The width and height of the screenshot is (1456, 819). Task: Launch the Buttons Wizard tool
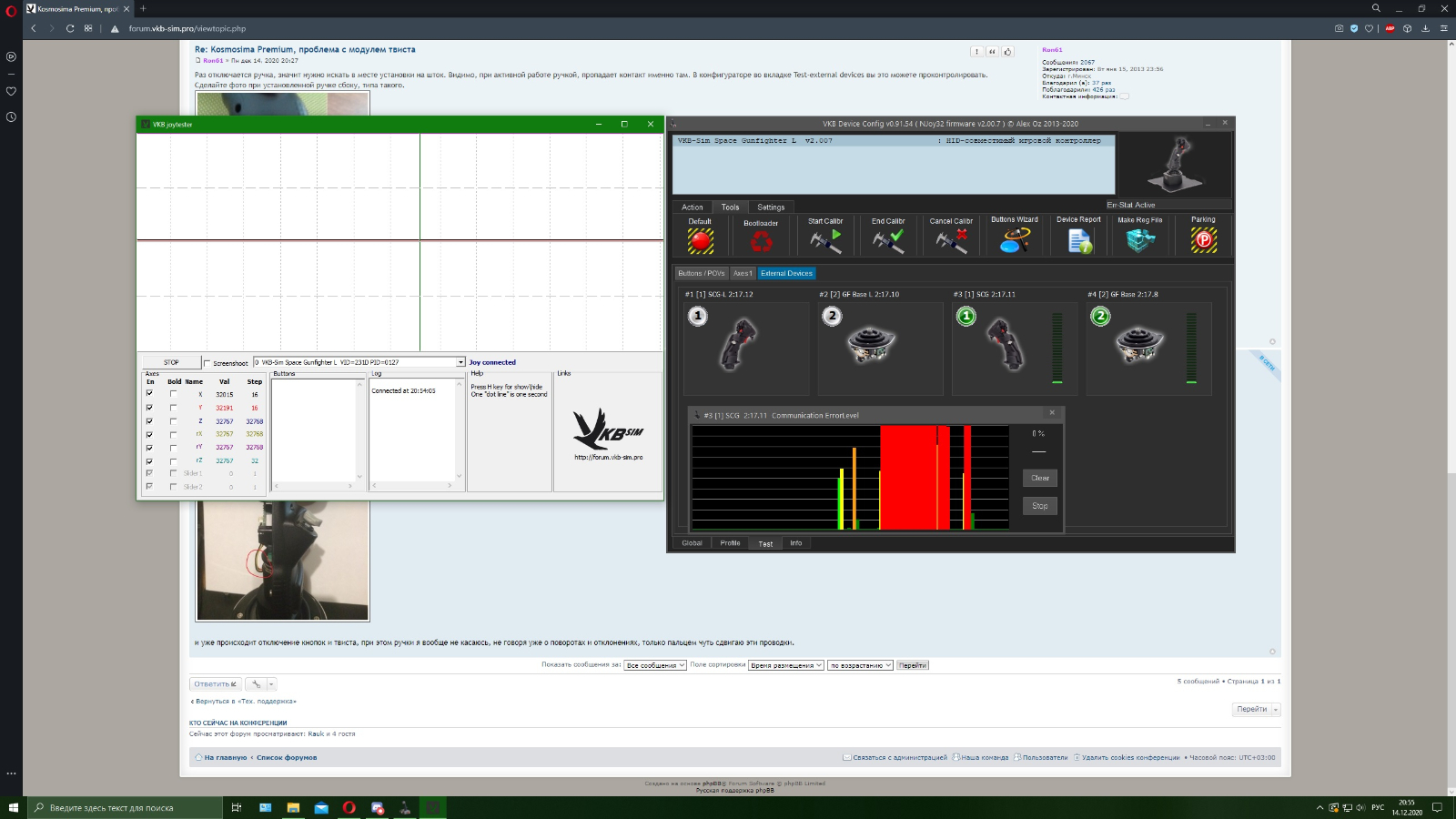point(1015,240)
